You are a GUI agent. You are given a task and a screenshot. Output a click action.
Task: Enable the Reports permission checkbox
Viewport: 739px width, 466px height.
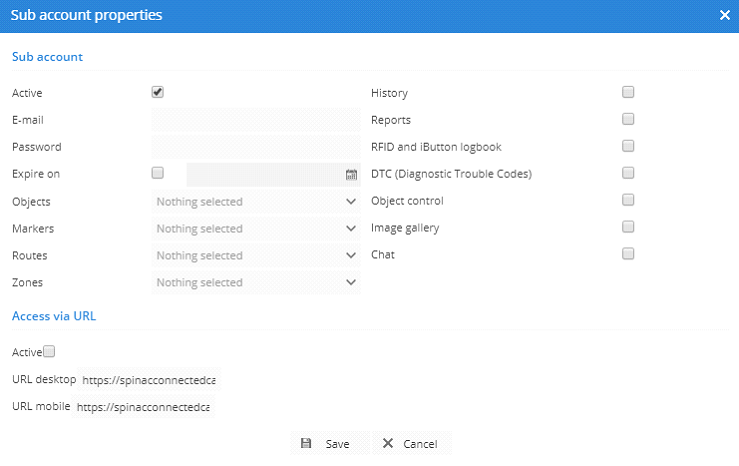click(x=628, y=119)
